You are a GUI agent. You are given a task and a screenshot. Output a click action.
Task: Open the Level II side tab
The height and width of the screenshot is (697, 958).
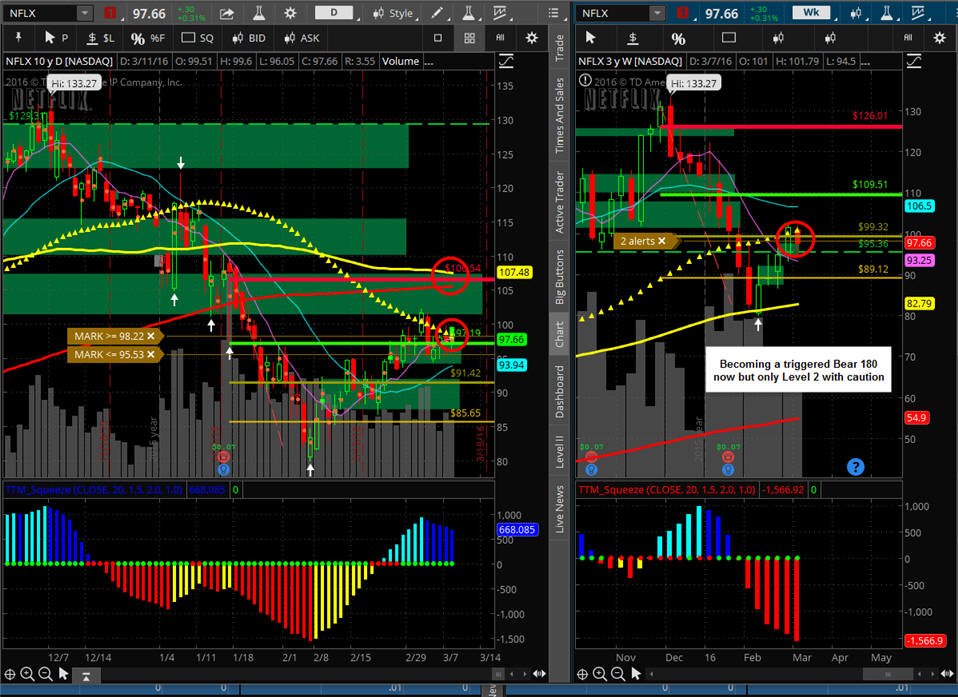[x=559, y=452]
